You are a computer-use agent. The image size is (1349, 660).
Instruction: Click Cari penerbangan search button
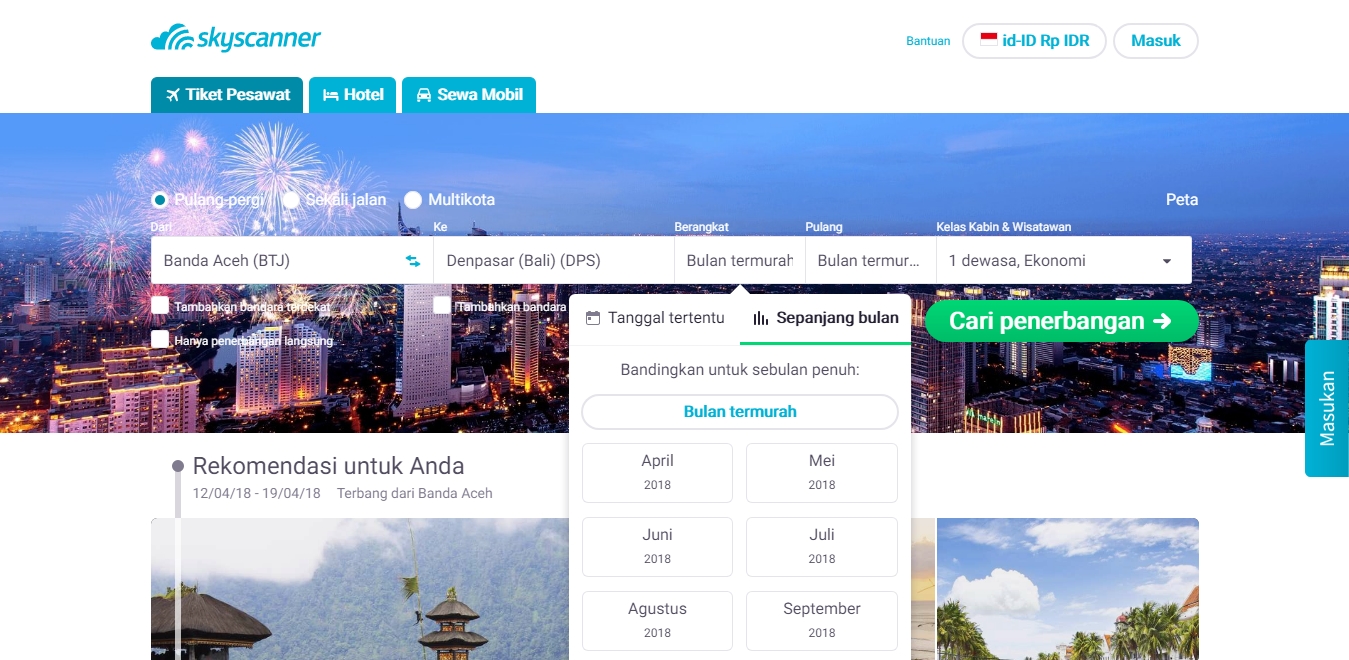(1061, 321)
